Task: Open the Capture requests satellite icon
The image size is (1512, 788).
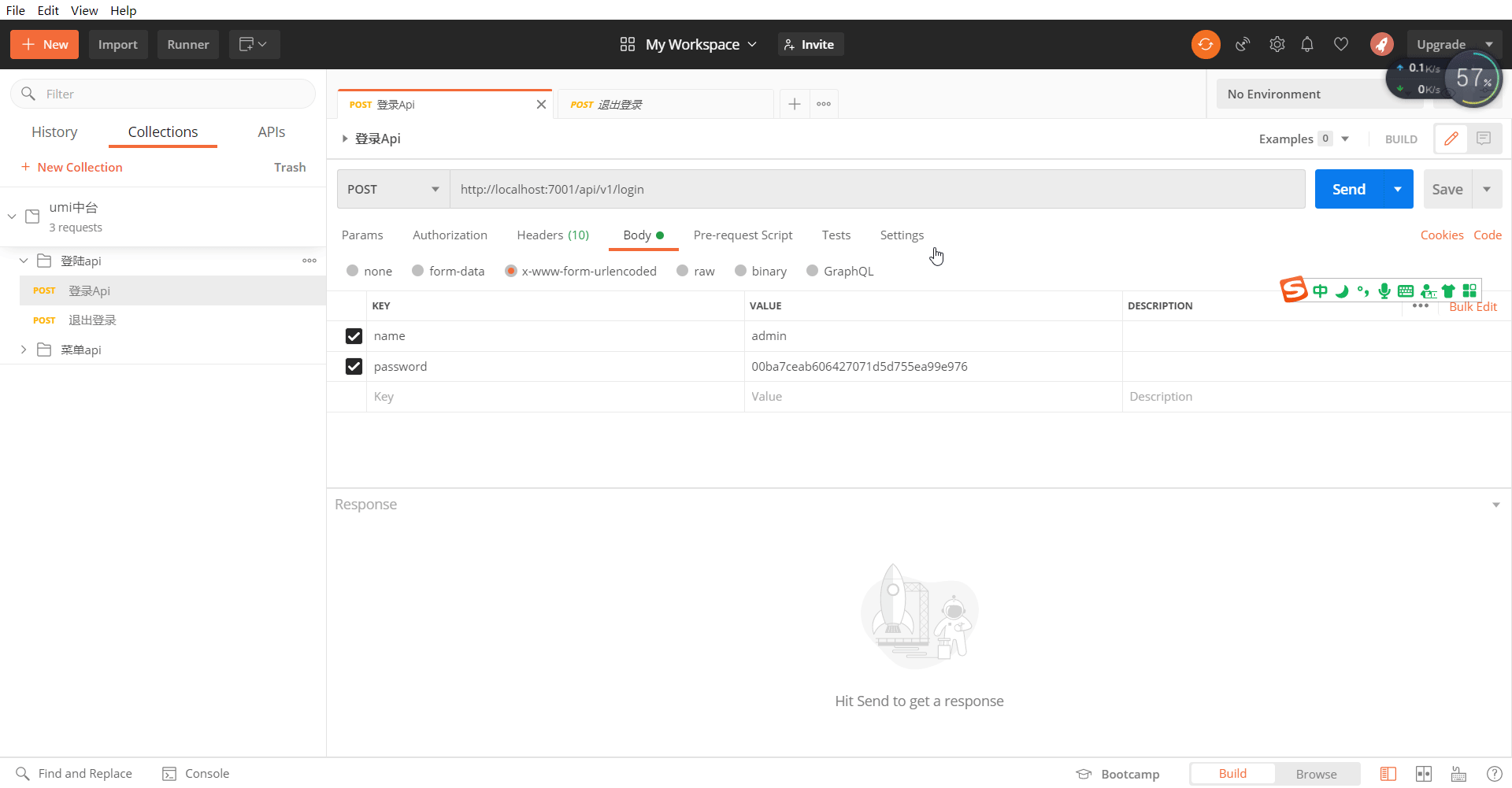Action: (x=1243, y=44)
